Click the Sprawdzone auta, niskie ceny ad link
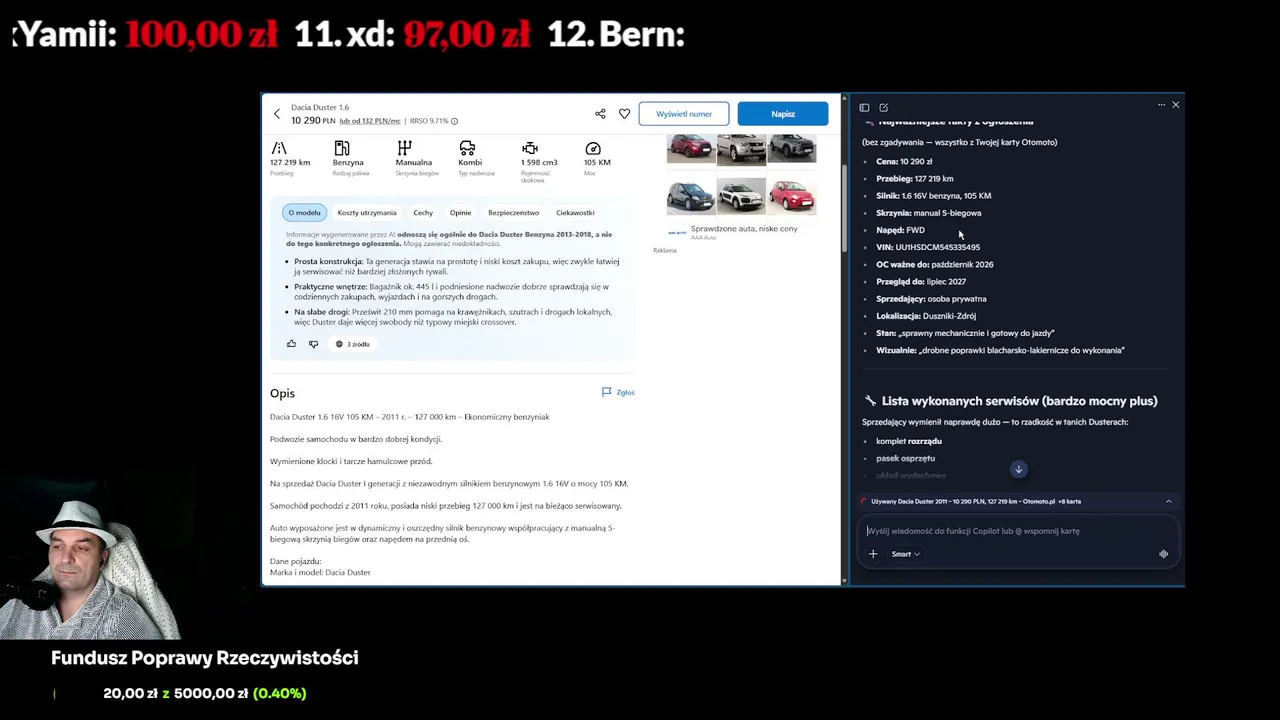Screen dimensions: 1280x720 coord(744,229)
